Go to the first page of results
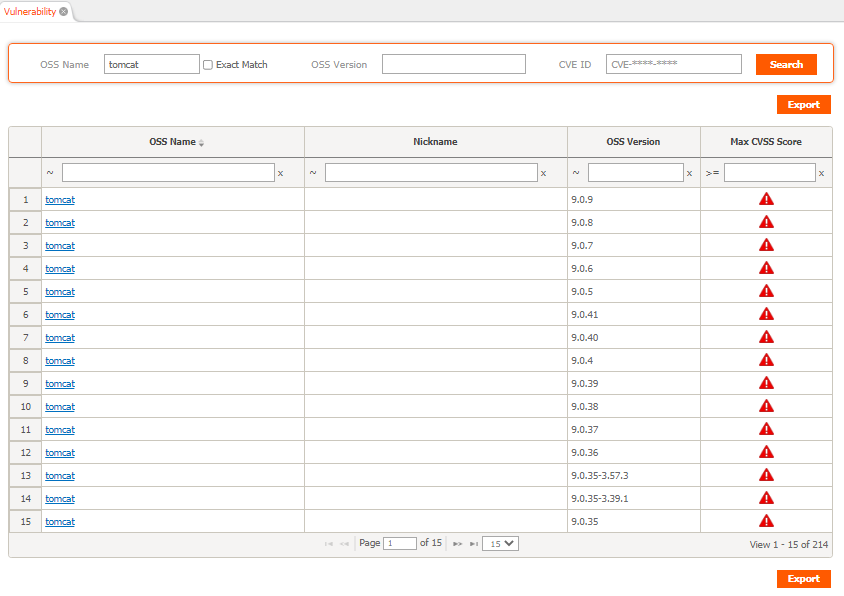Screen dimensions: 844x596 [328, 544]
